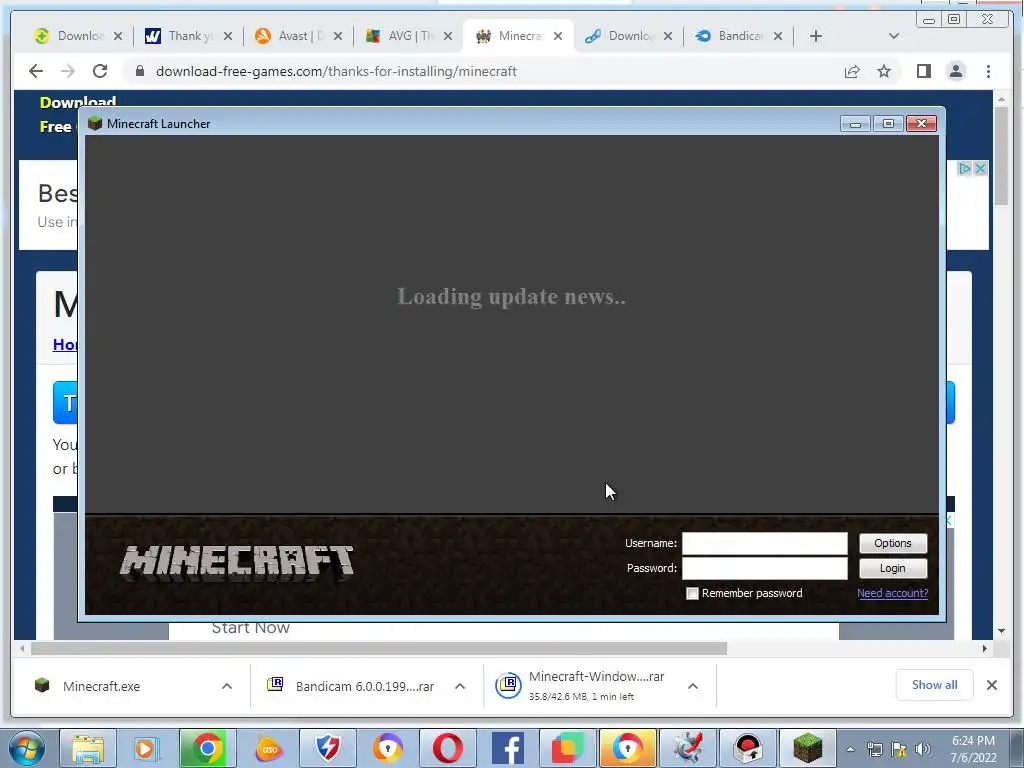Image resolution: width=1024 pixels, height=768 pixels.
Task: Focus the Password field in Minecraft Launcher
Action: coord(765,568)
